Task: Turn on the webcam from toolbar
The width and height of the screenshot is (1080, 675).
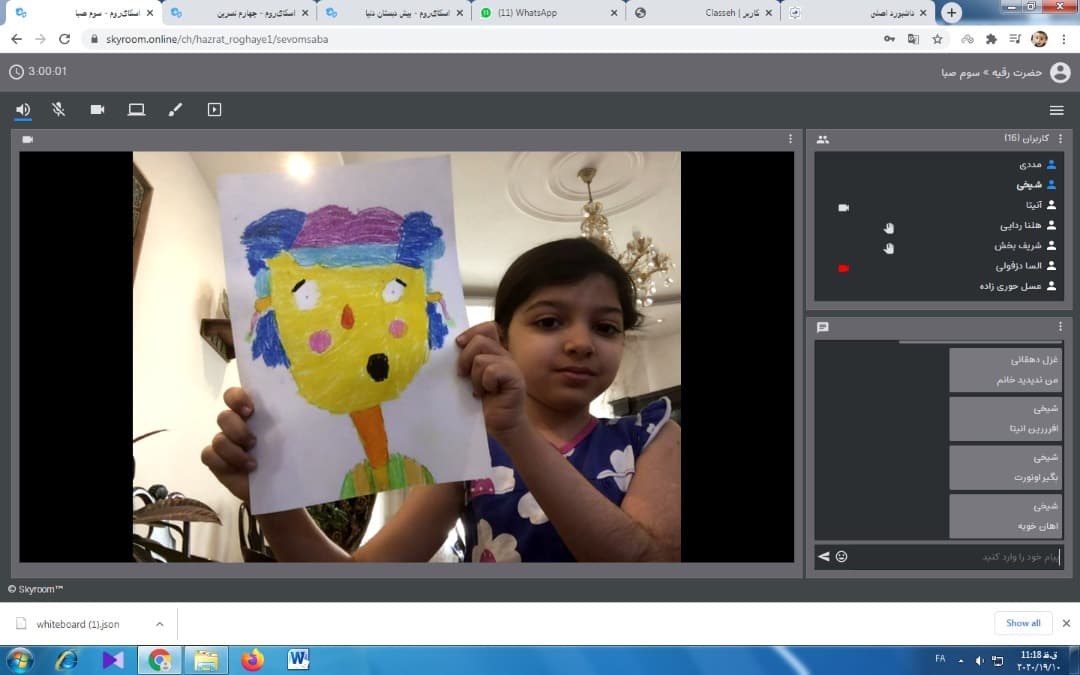Action: [x=97, y=110]
